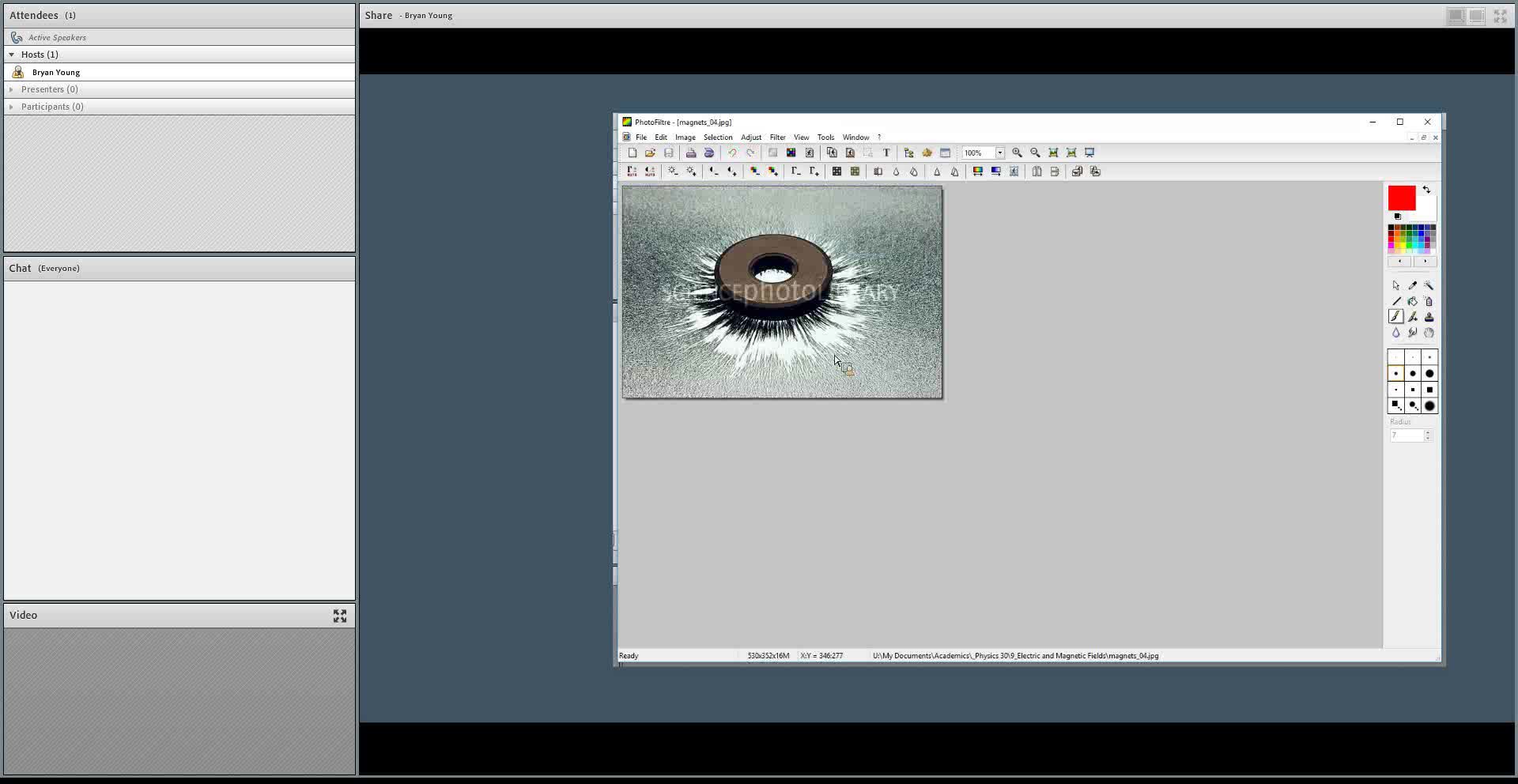1518x784 pixels.
Task: Zoom in with magnifier plus icon
Action: pos(1018,153)
